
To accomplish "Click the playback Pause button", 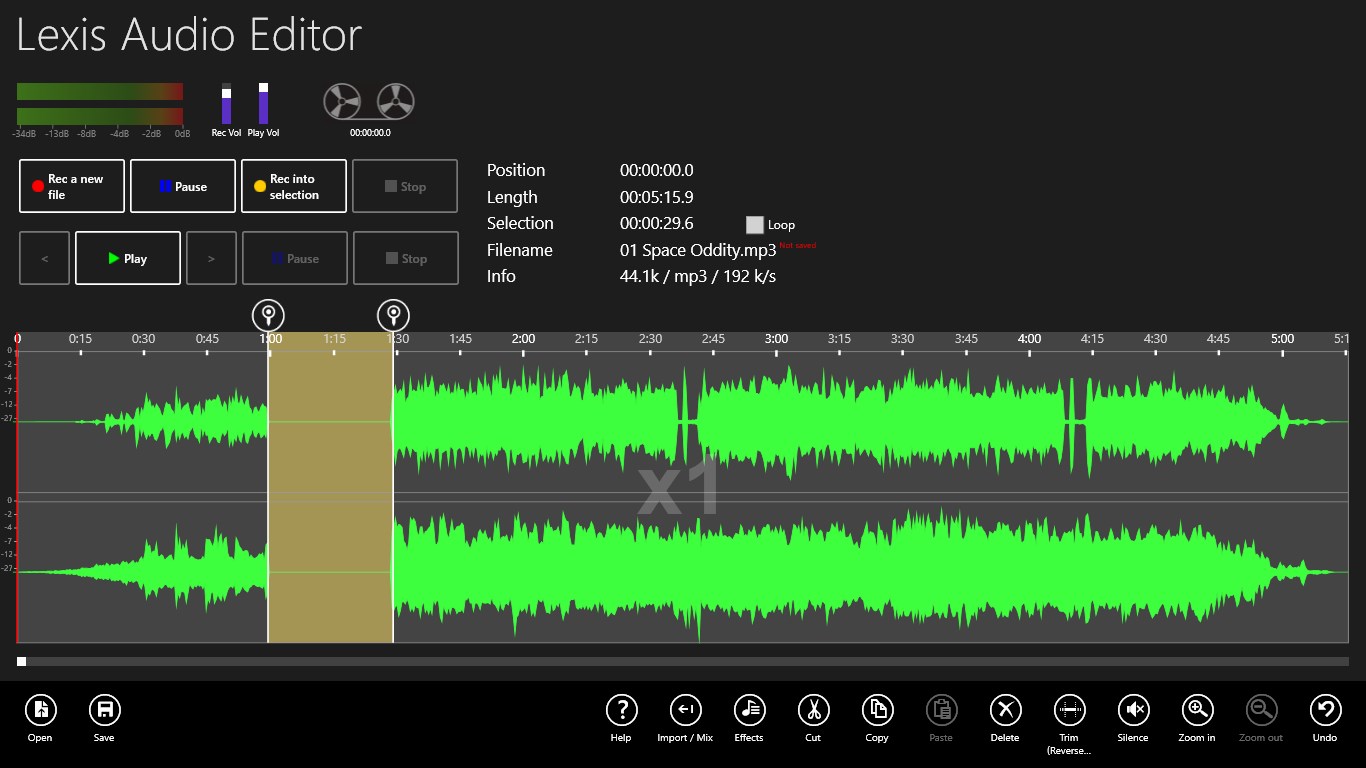I will (x=295, y=258).
